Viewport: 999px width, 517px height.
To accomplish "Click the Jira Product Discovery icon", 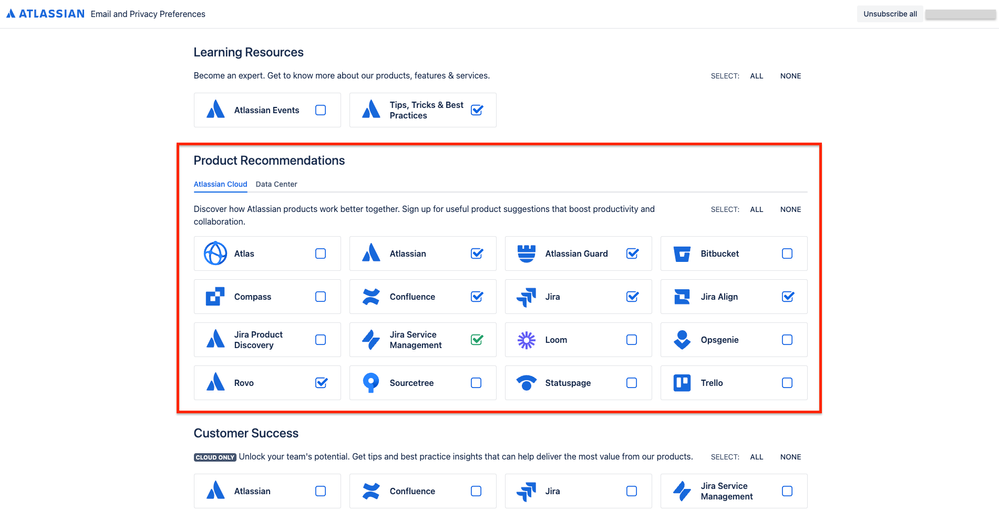I will (215, 340).
